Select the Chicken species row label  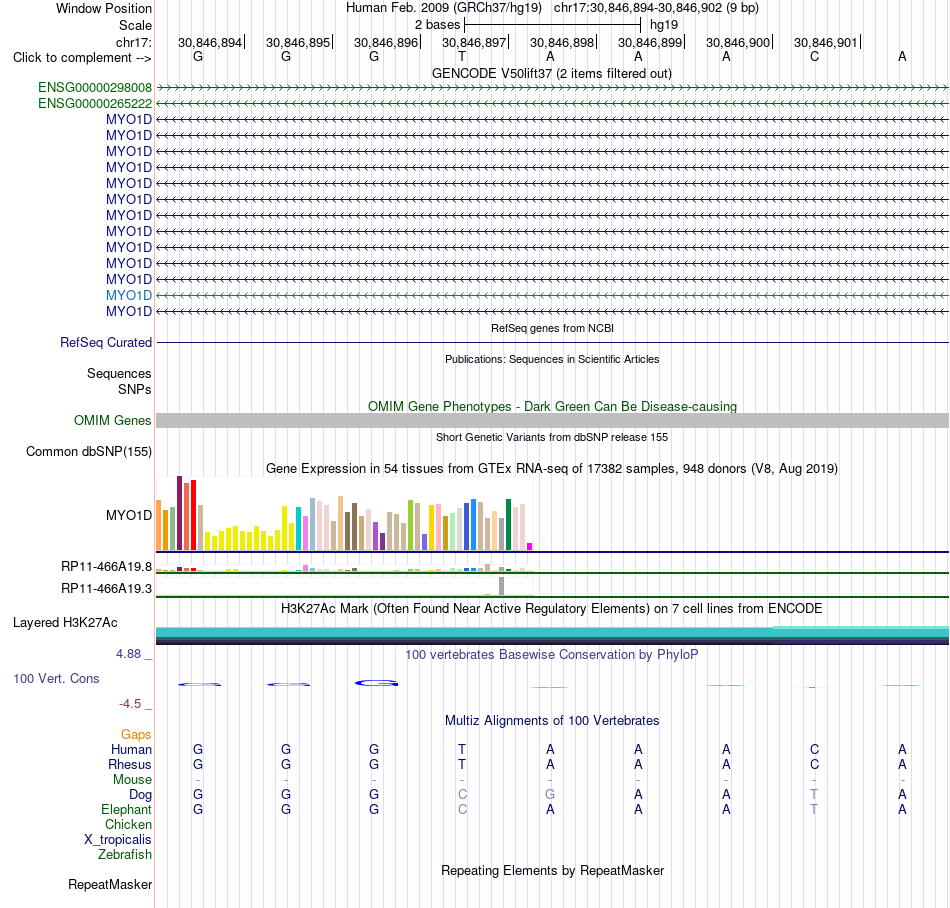point(128,825)
